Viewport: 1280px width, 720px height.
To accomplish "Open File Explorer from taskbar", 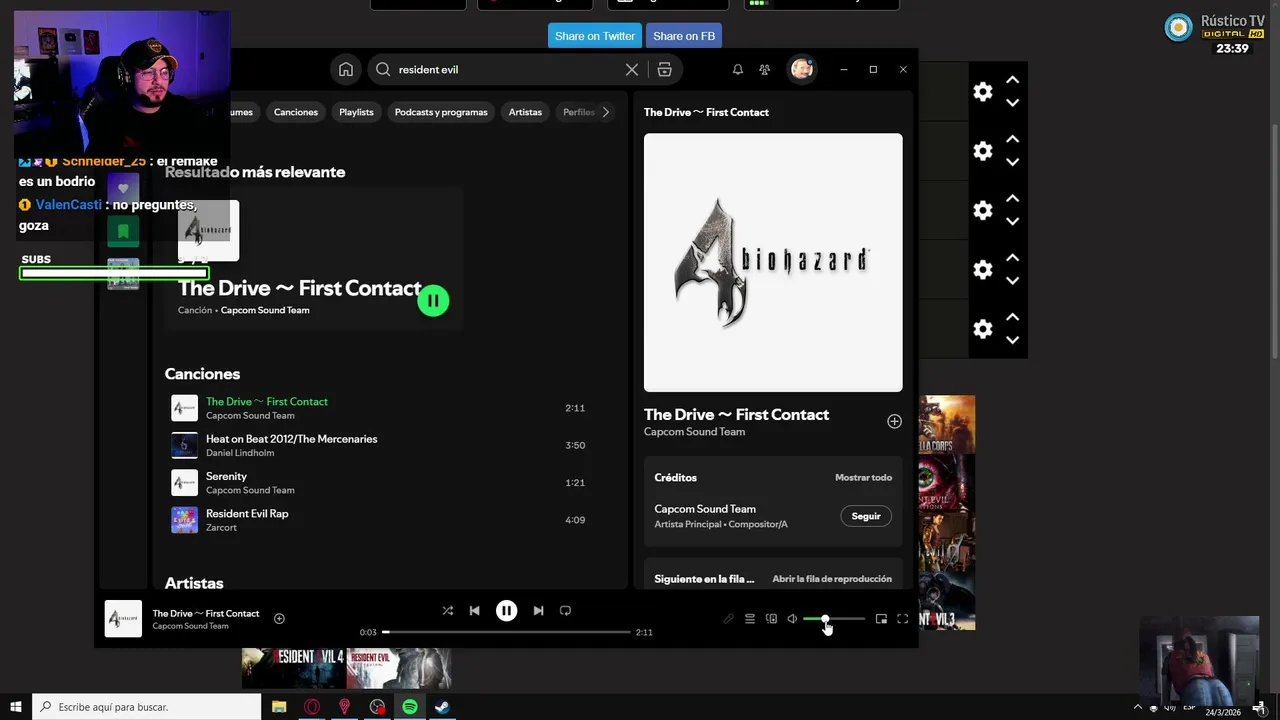I will (279, 707).
